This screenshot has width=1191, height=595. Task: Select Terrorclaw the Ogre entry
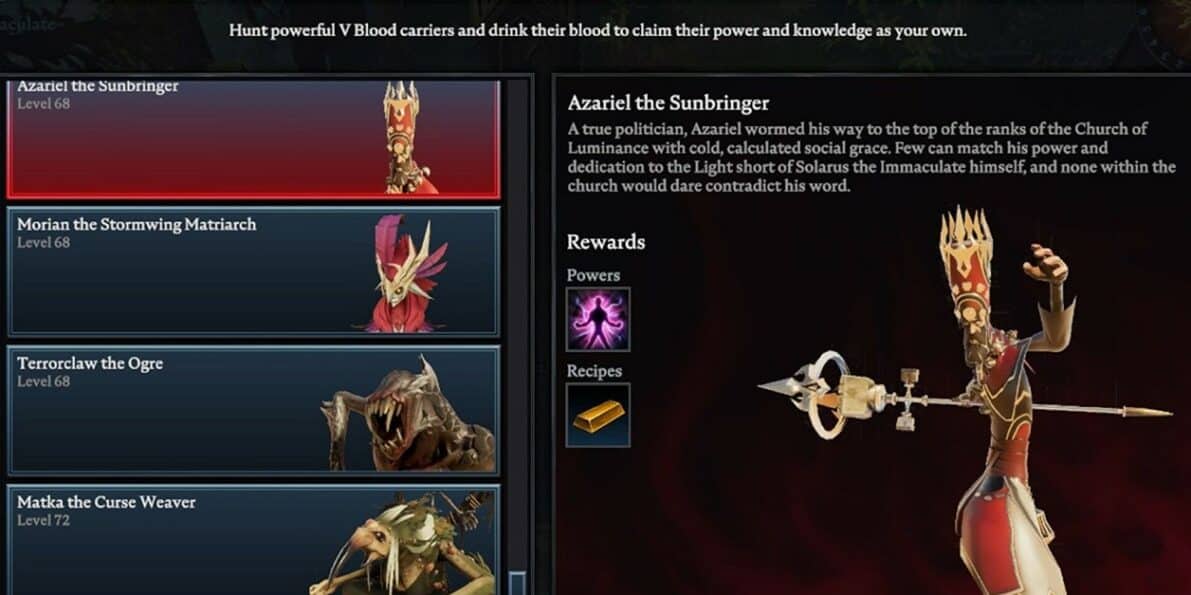[x=254, y=410]
